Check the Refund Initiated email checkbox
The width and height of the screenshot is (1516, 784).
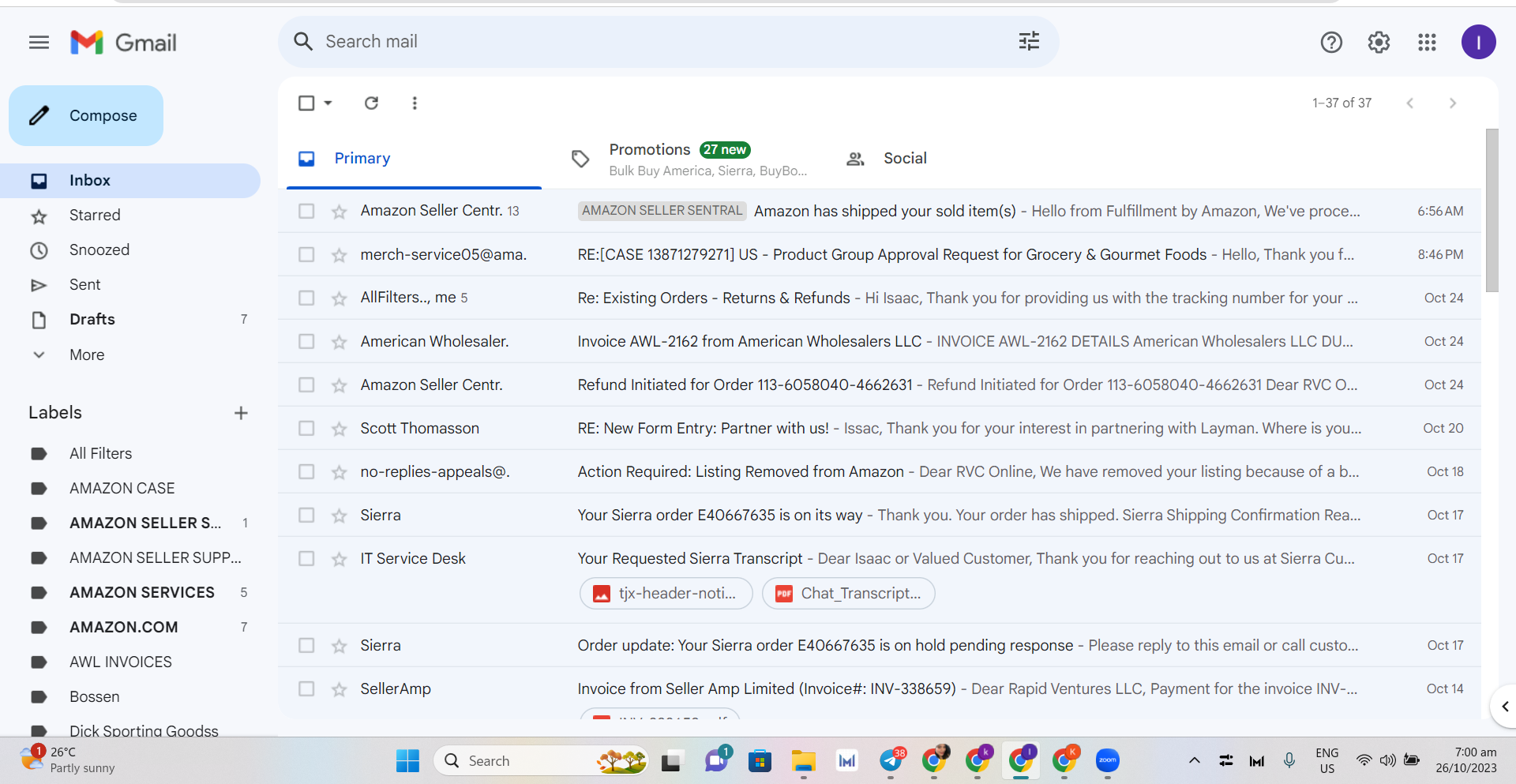[x=306, y=384]
